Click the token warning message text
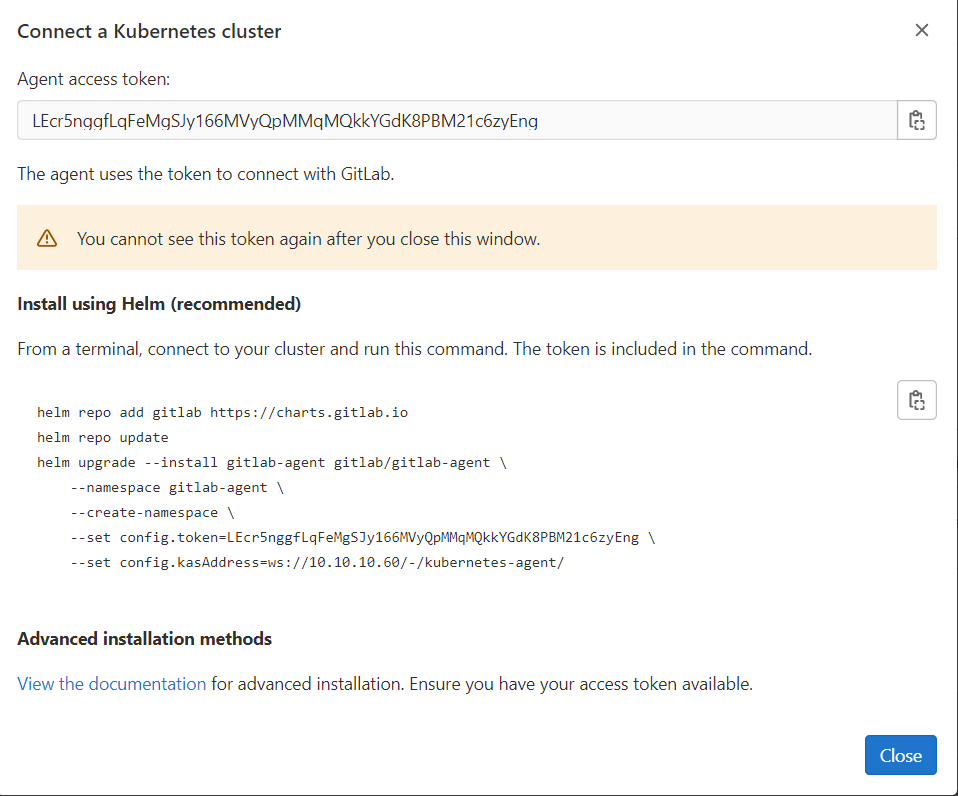Screen dimensions: 958x796 tap(308, 239)
